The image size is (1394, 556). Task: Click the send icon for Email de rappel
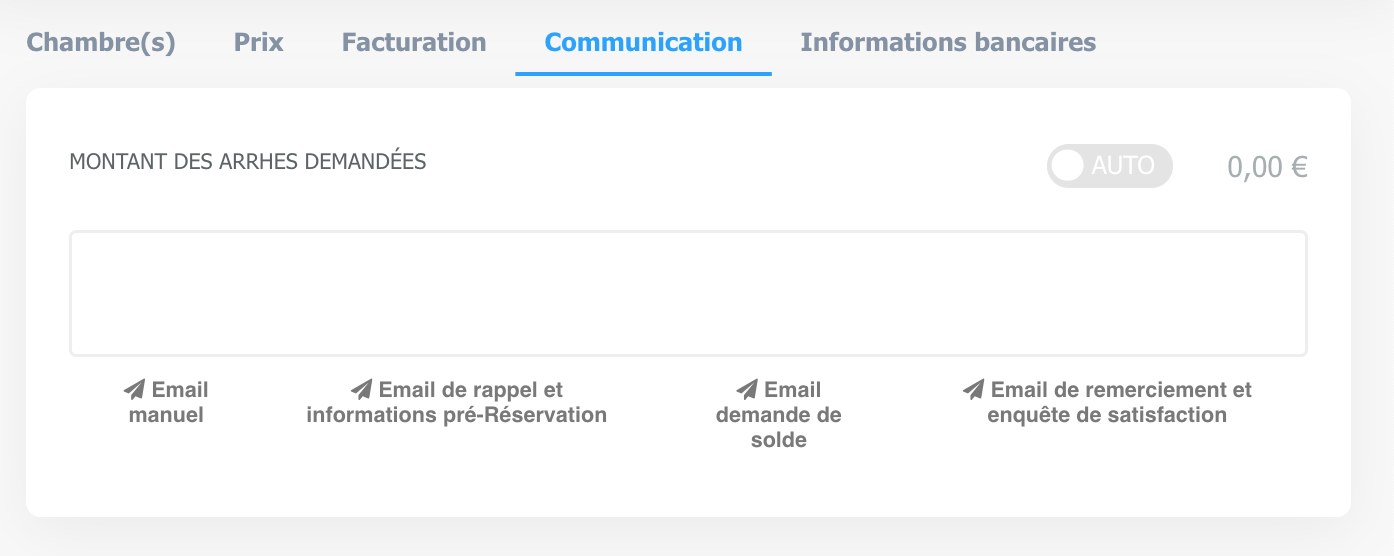(x=362, y=389)
